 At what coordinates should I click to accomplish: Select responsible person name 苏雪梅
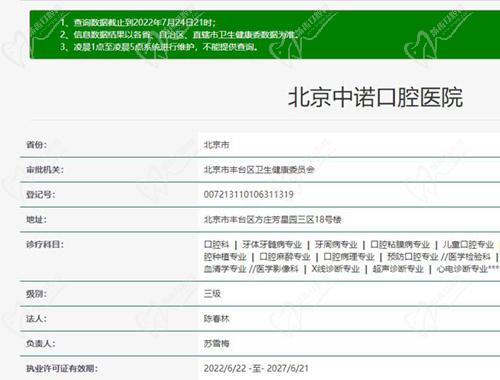point(216,343)
